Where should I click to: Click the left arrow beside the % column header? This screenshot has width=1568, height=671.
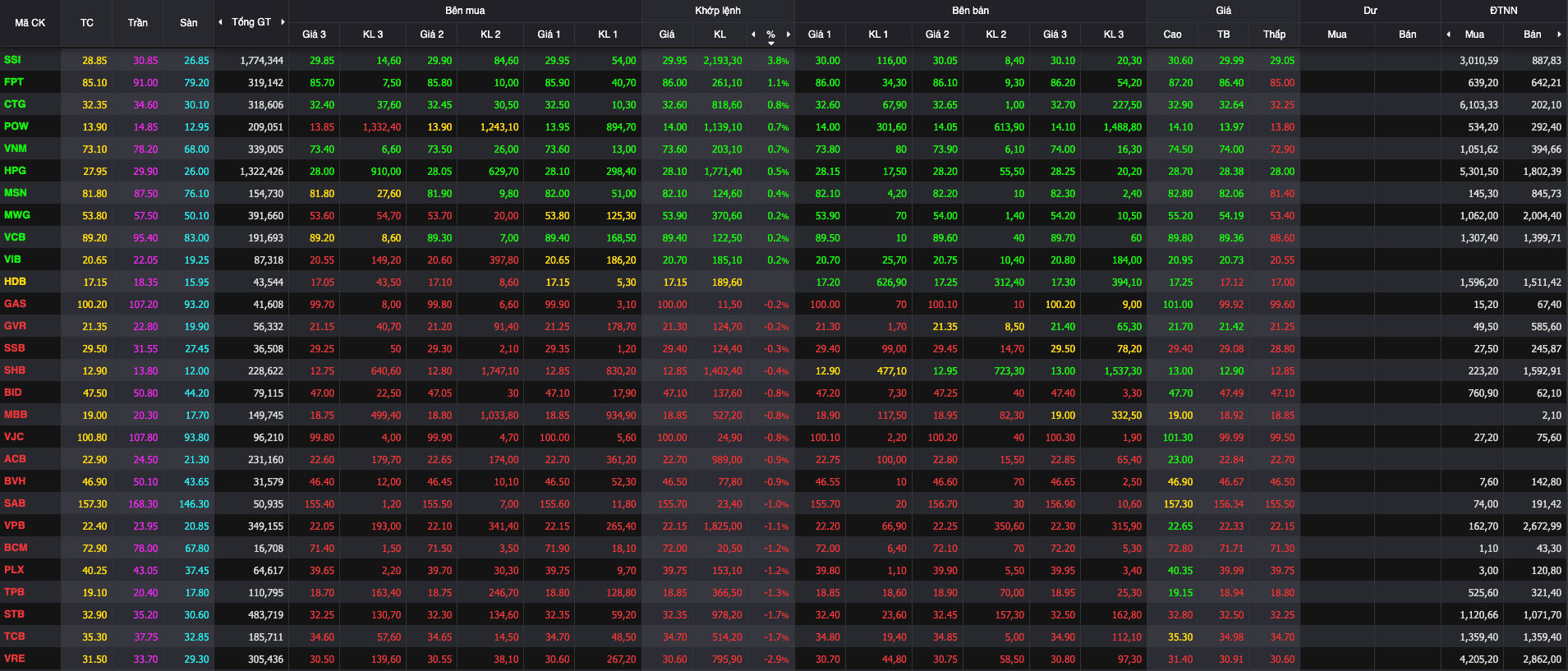click(x=753, y=34)
